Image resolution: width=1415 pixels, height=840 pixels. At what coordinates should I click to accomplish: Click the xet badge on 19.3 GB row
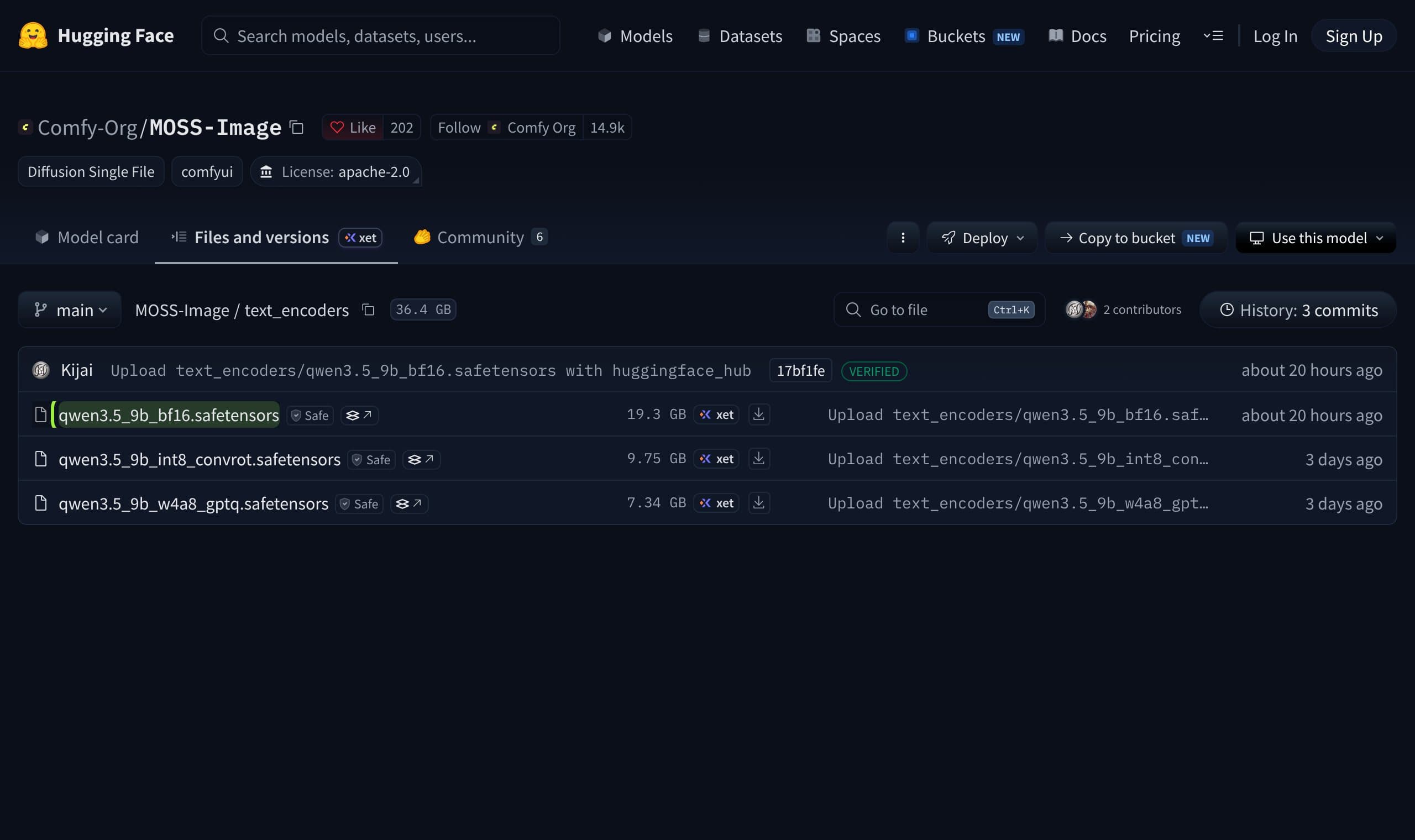716,414
